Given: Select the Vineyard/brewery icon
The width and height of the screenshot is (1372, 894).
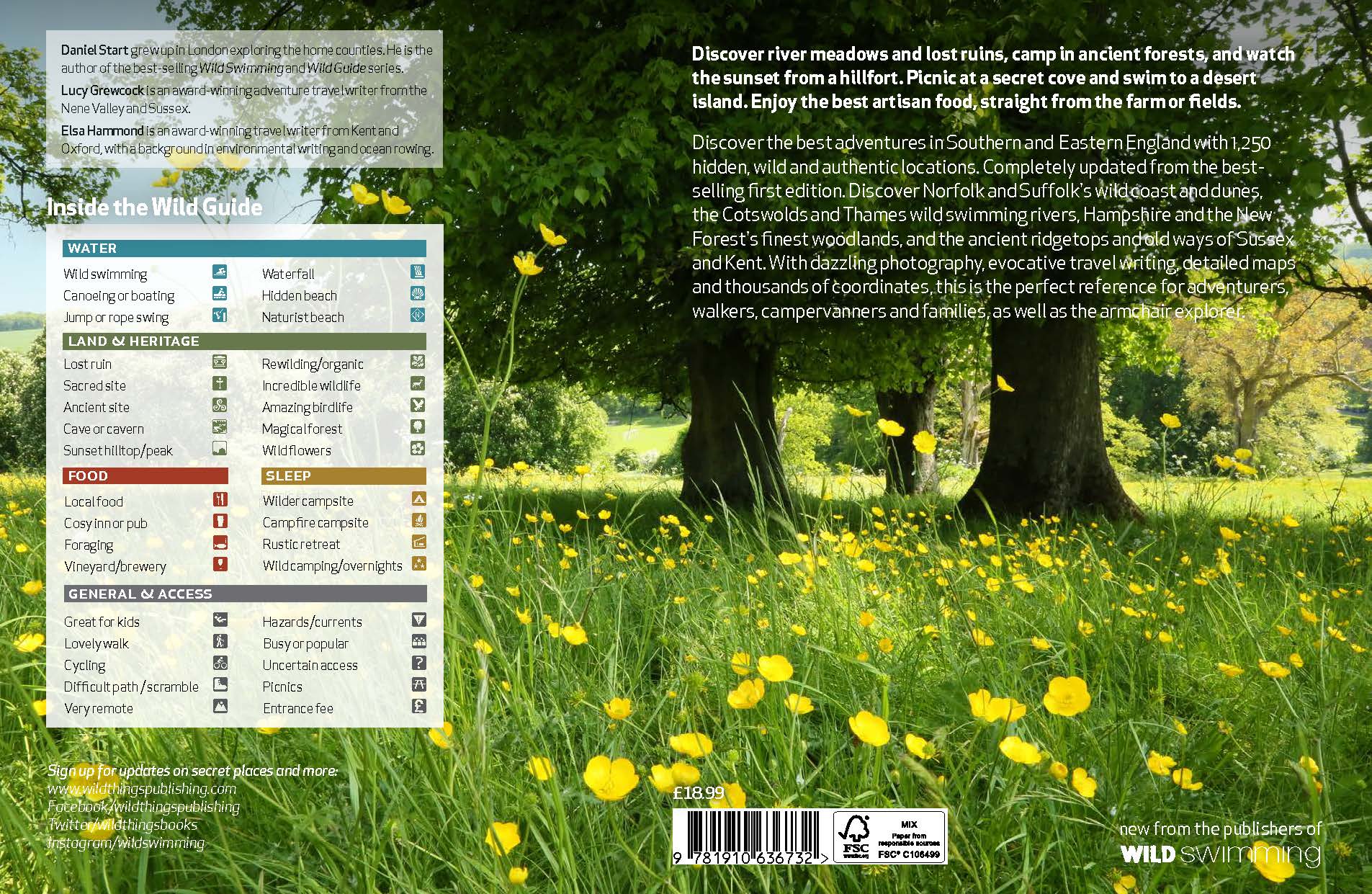Looking at the screenshot, I should (220, 565).
